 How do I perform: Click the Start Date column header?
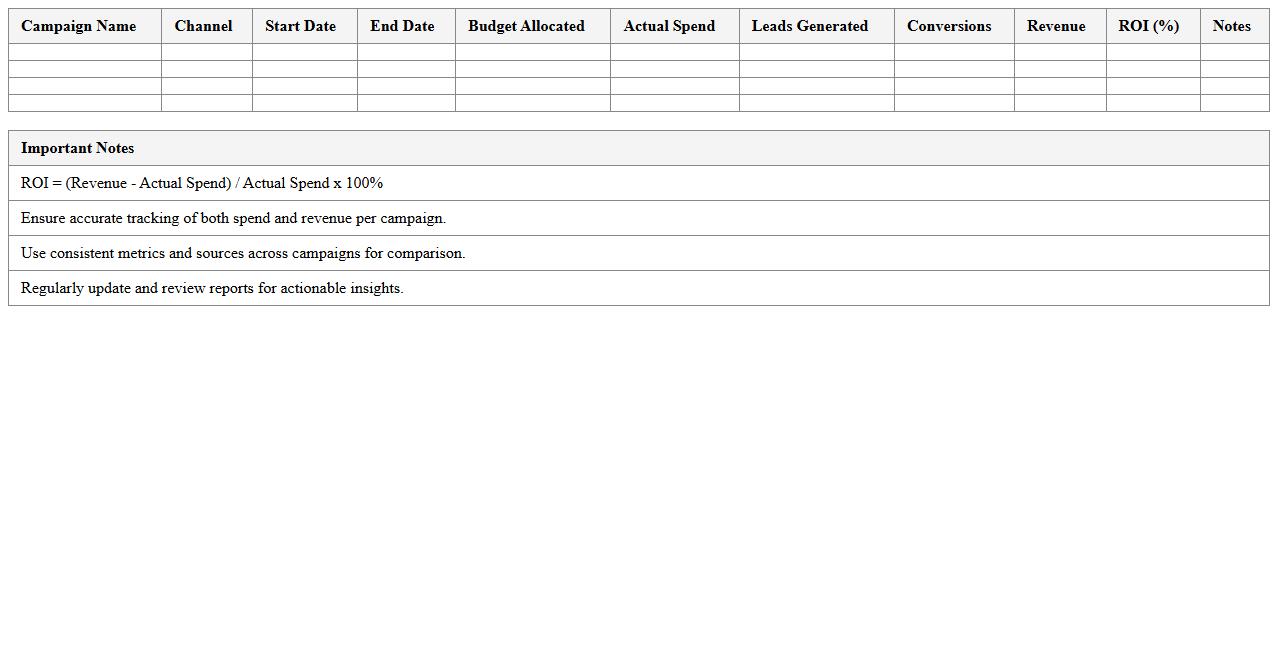point(300,26)
